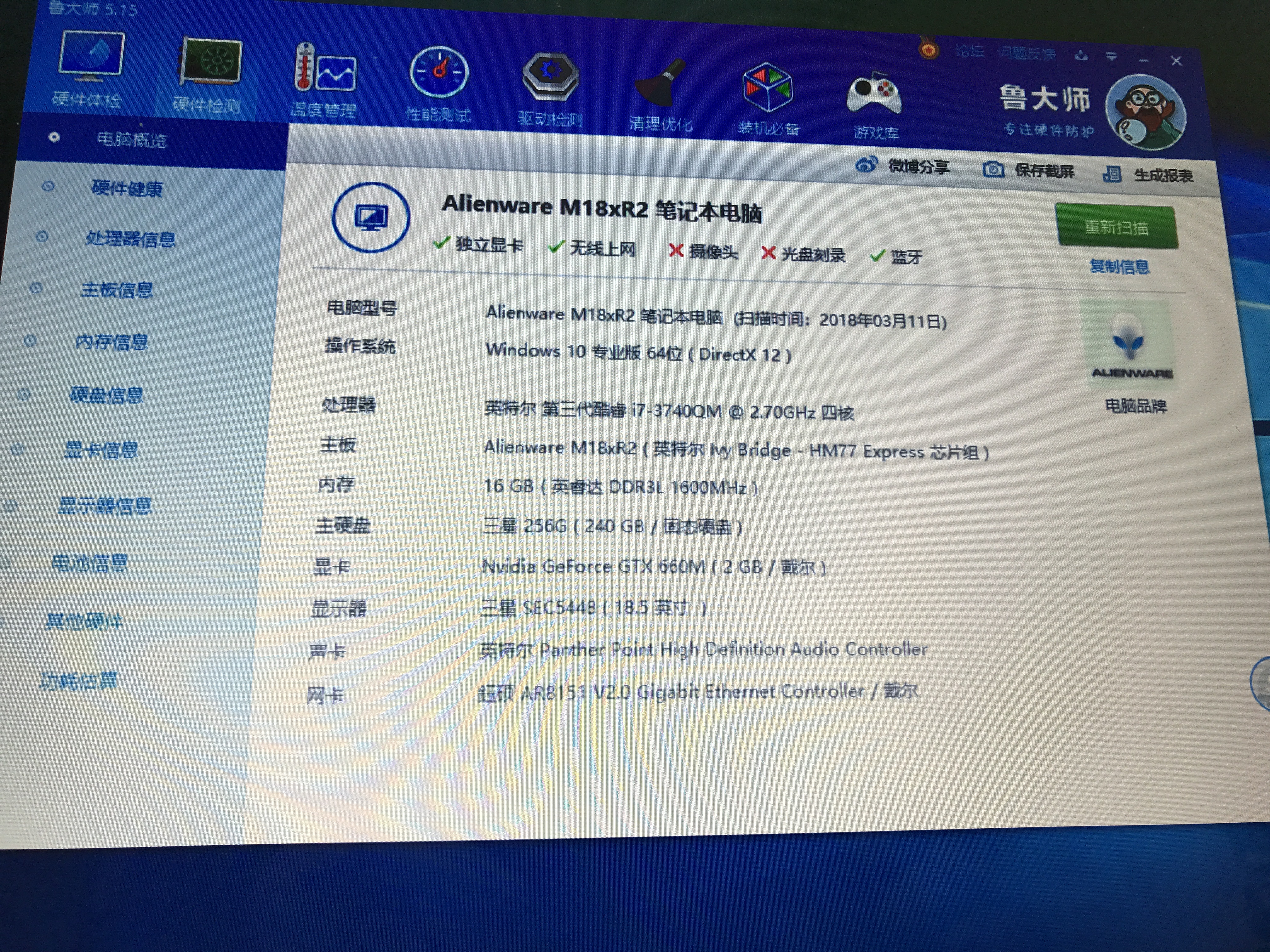
Task: Click the Weibo logo icon
Action: point(867,165)
